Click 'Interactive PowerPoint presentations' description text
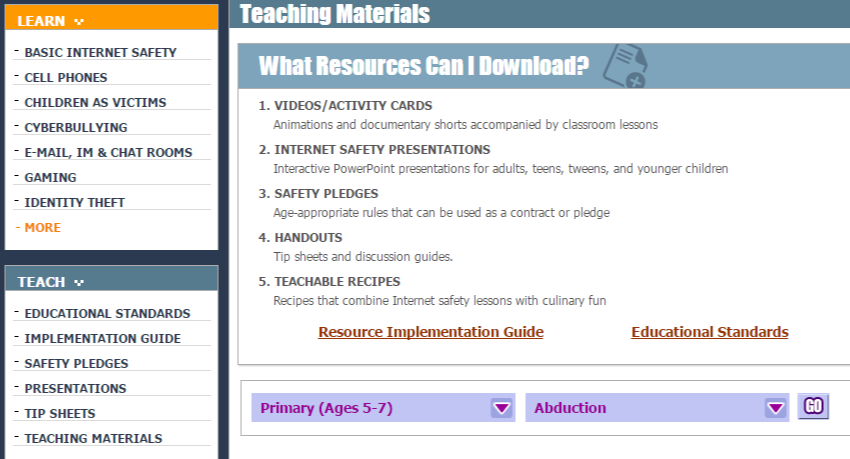Viewport: 850px width, 459px height. [x=500, y=169]
